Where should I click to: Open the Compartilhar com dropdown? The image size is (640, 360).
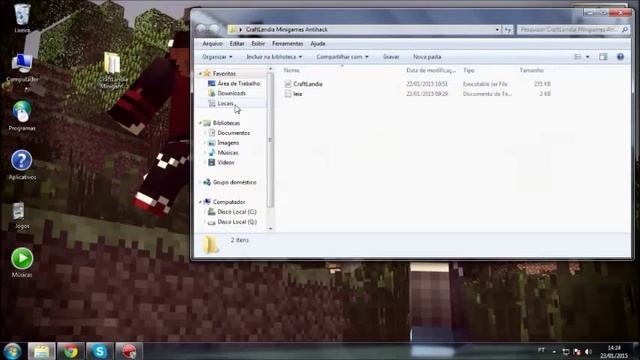pos(342,57)
